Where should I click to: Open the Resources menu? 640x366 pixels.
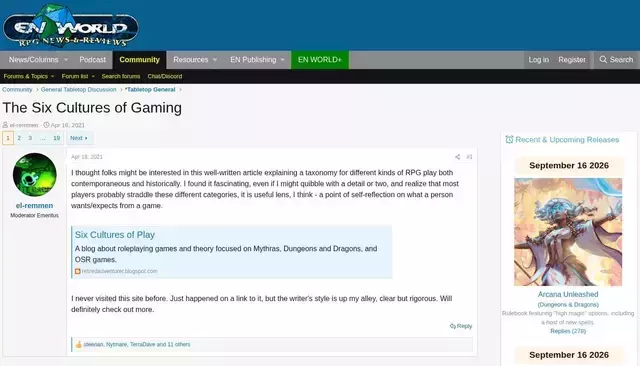191,60
